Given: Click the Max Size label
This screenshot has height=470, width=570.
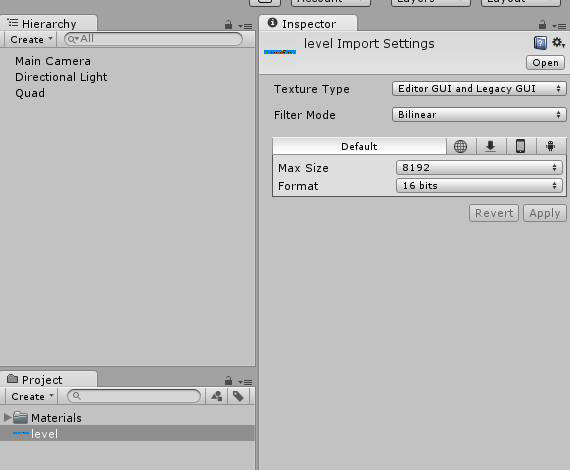Looking at the screenshot, I should [x=303, y=168].
